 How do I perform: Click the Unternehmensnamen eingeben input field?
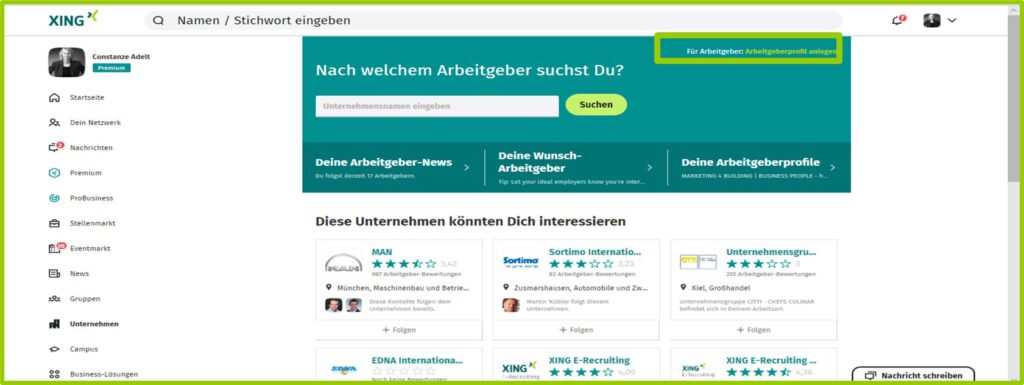pyautogui.click(x=437, y=106)
